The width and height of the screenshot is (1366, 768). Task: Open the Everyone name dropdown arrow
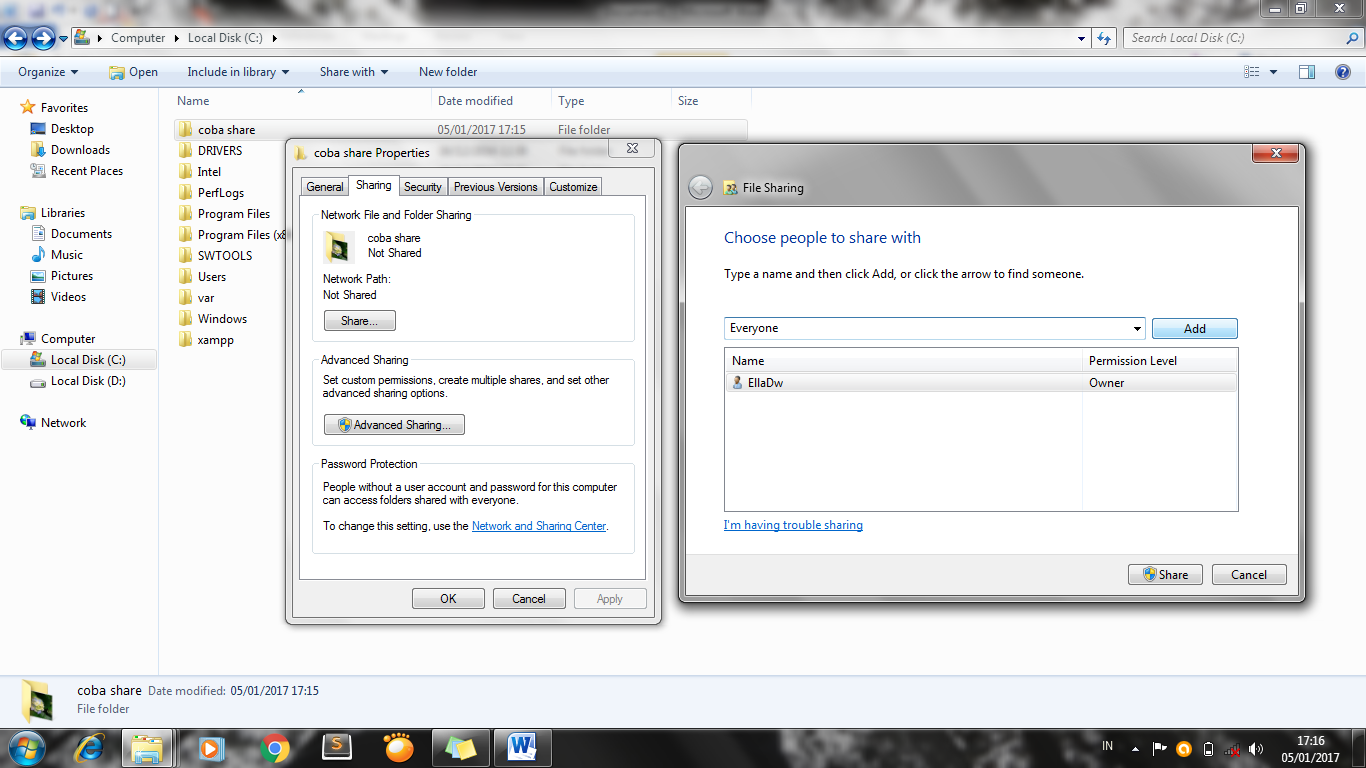click(x=1137, y=329)
